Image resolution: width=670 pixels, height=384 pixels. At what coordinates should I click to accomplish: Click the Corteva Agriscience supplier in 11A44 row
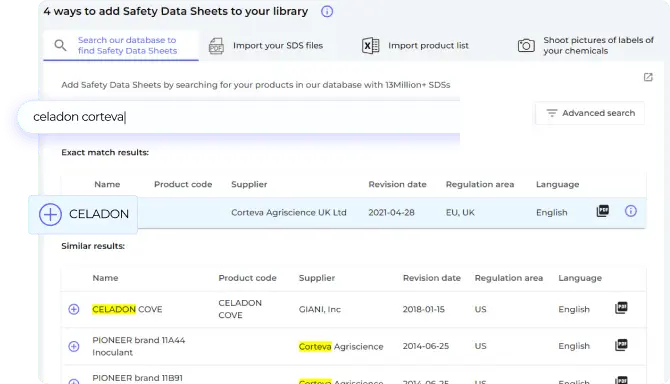click(x=341, y=346)
